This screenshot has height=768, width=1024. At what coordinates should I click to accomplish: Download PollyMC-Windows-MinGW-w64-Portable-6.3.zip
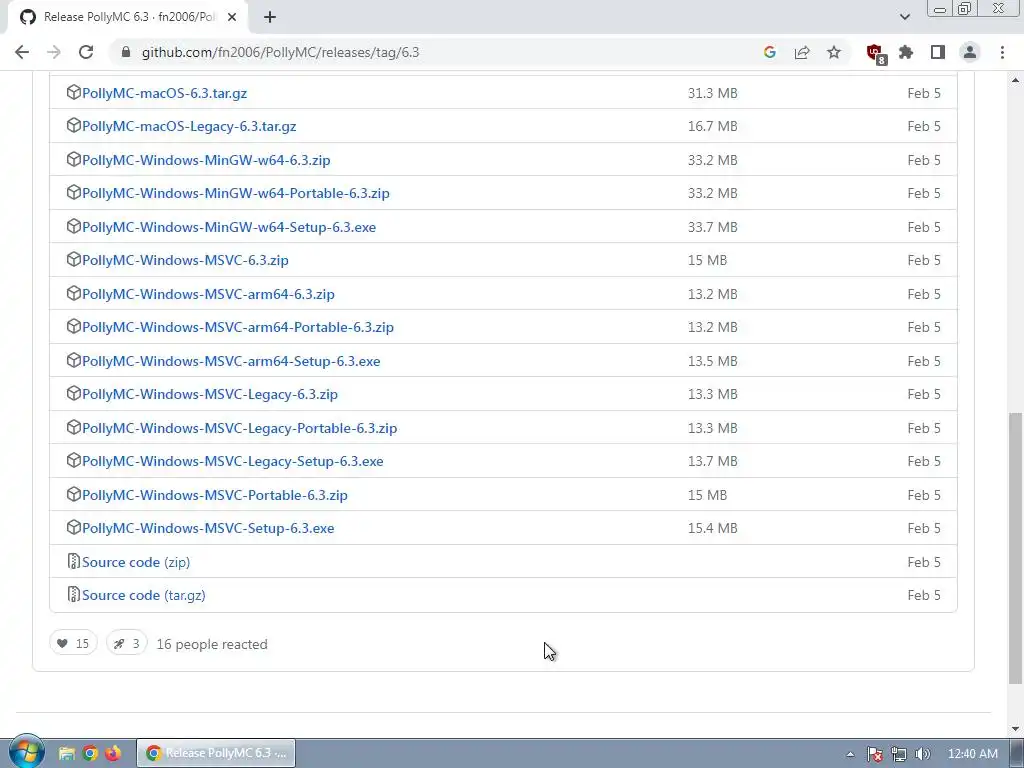click(x=235, y=193)
